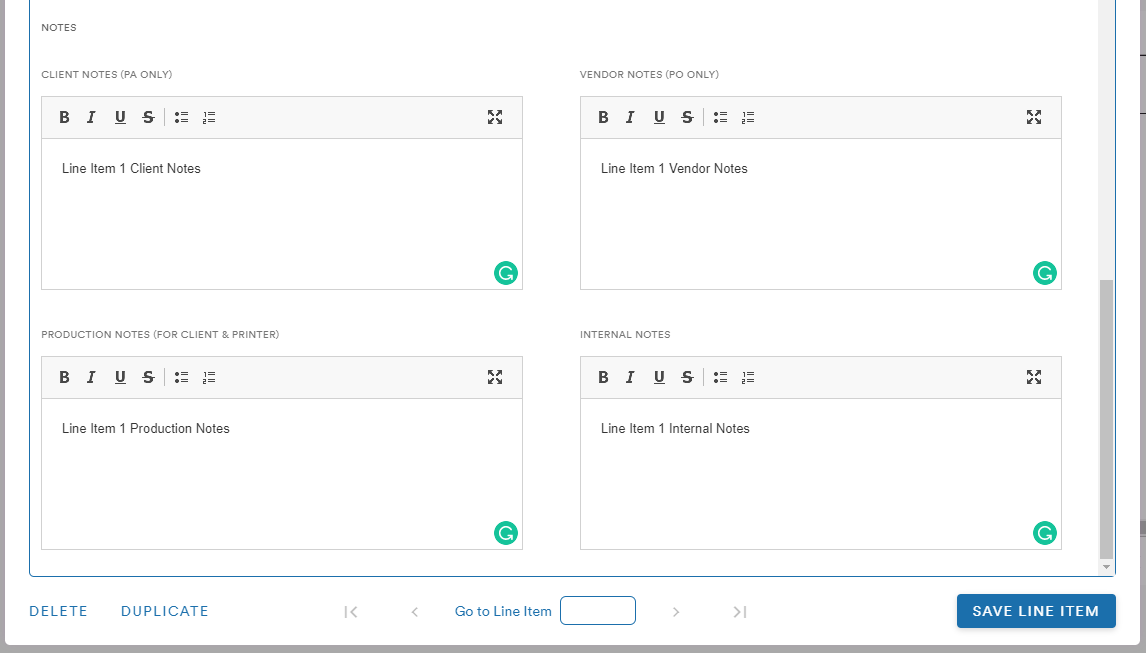Go to previous line item
This screenshot has height=653, width=1146.
click(x=414, y=612)
